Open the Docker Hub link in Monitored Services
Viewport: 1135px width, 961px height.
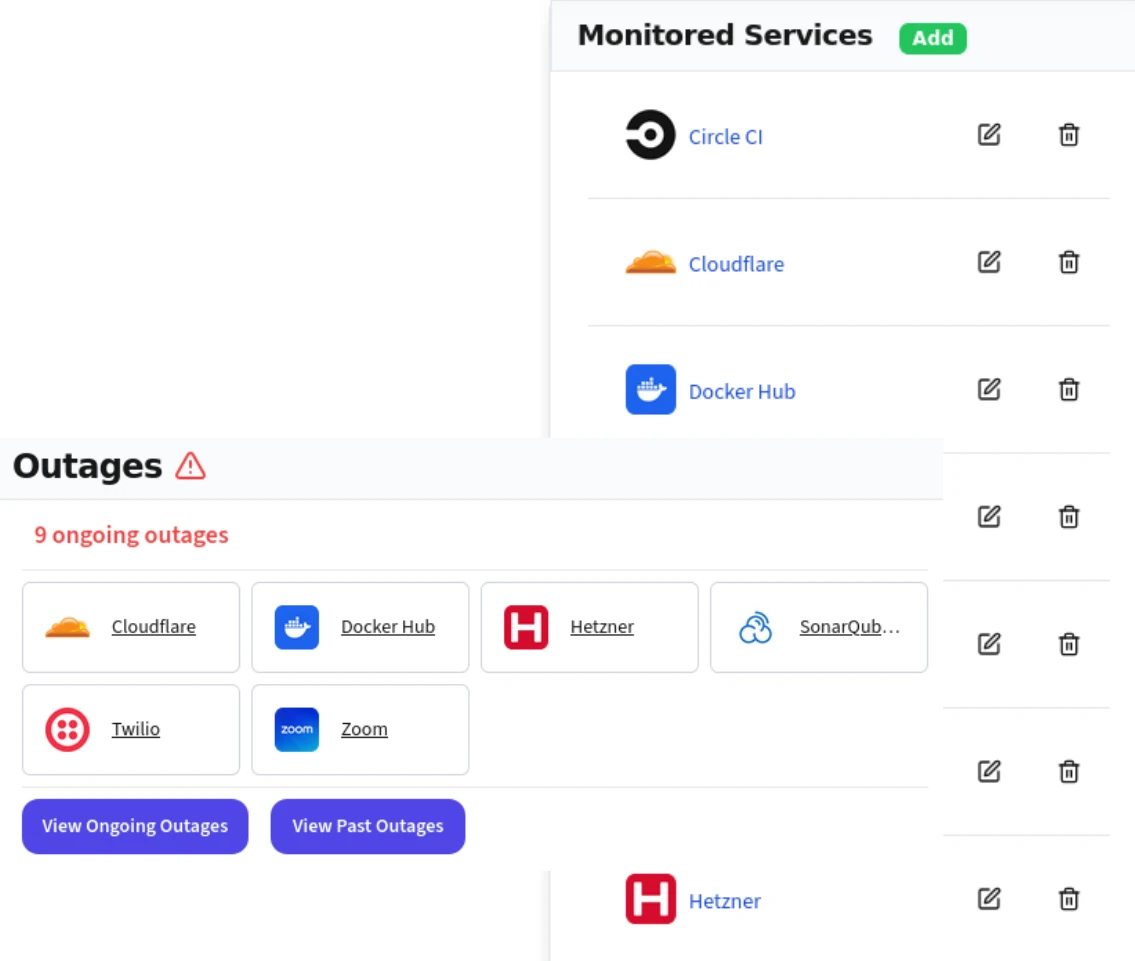click(742, 391)
